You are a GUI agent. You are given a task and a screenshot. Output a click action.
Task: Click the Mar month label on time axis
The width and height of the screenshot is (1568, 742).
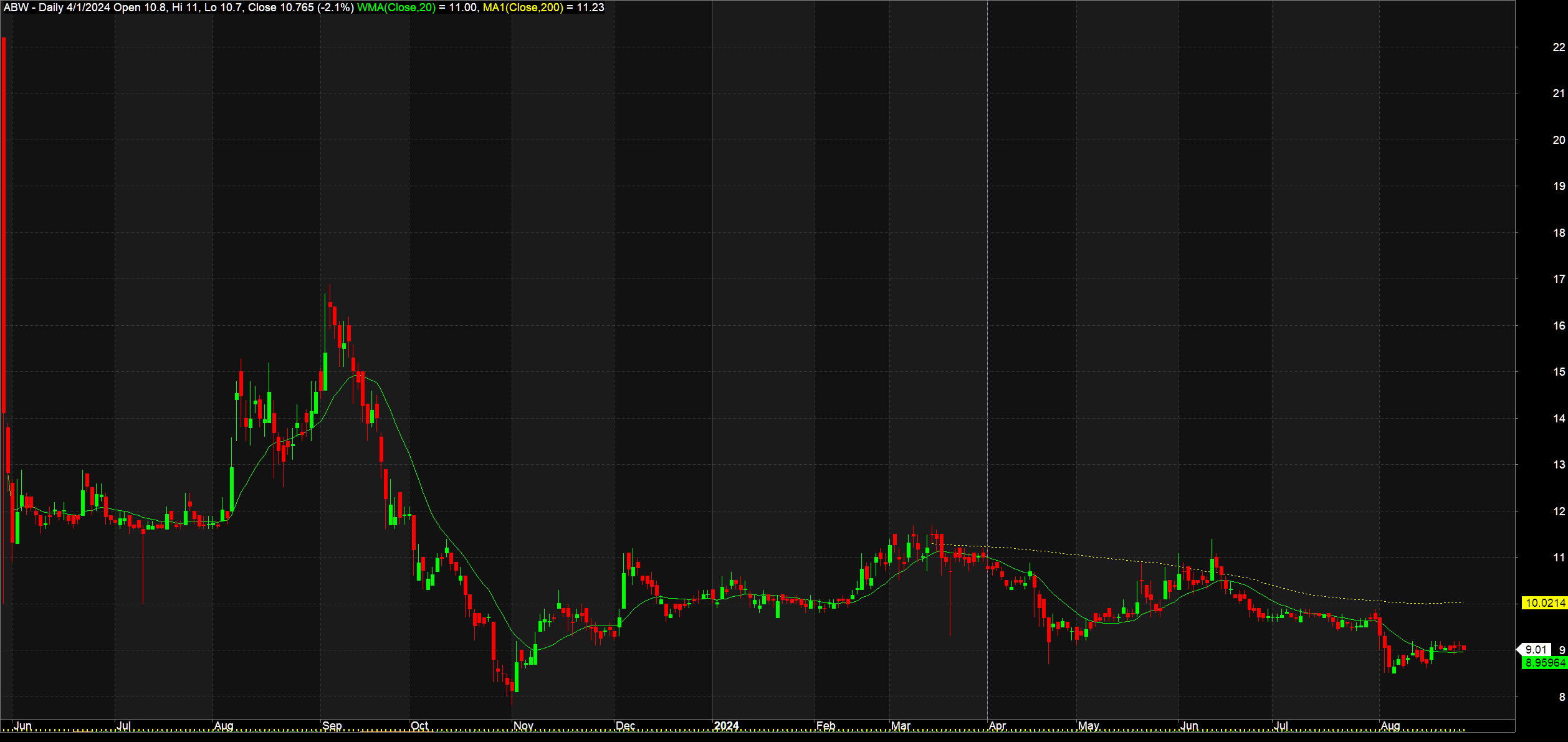pyautogui.click(x=901, y=726)
